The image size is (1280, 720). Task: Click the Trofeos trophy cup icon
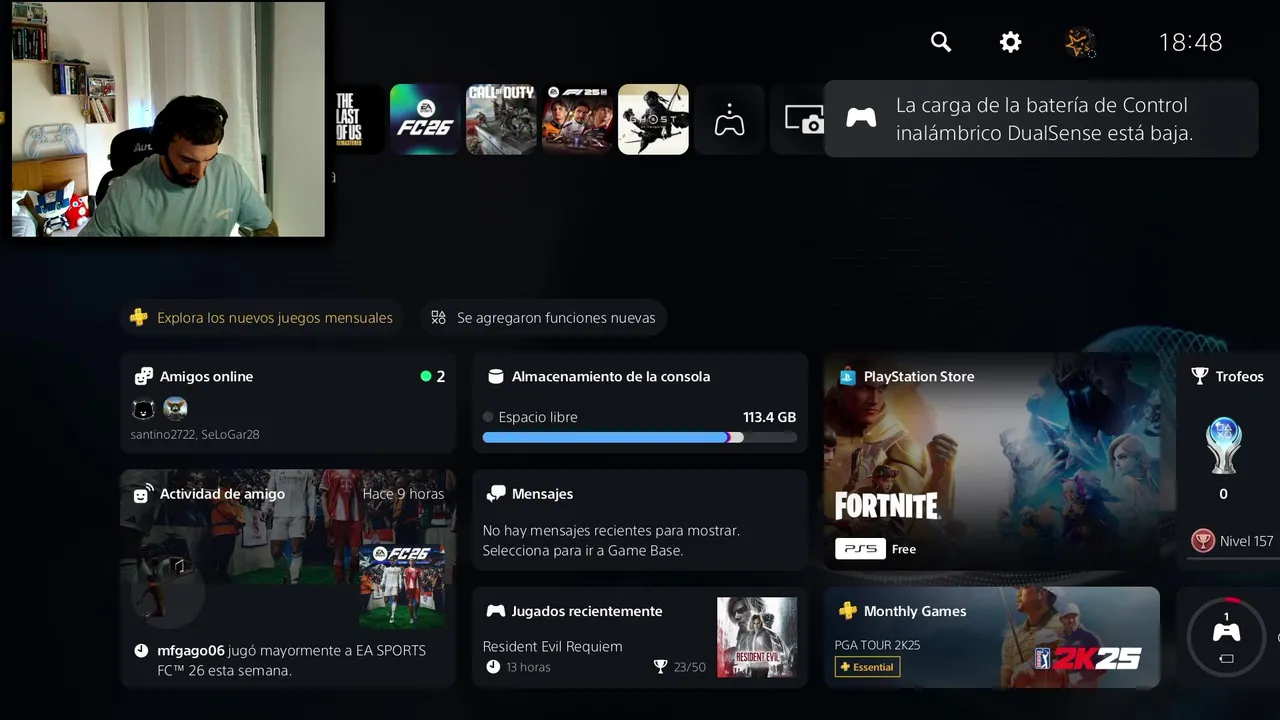pyautogui.click(x=1200, y=376)
